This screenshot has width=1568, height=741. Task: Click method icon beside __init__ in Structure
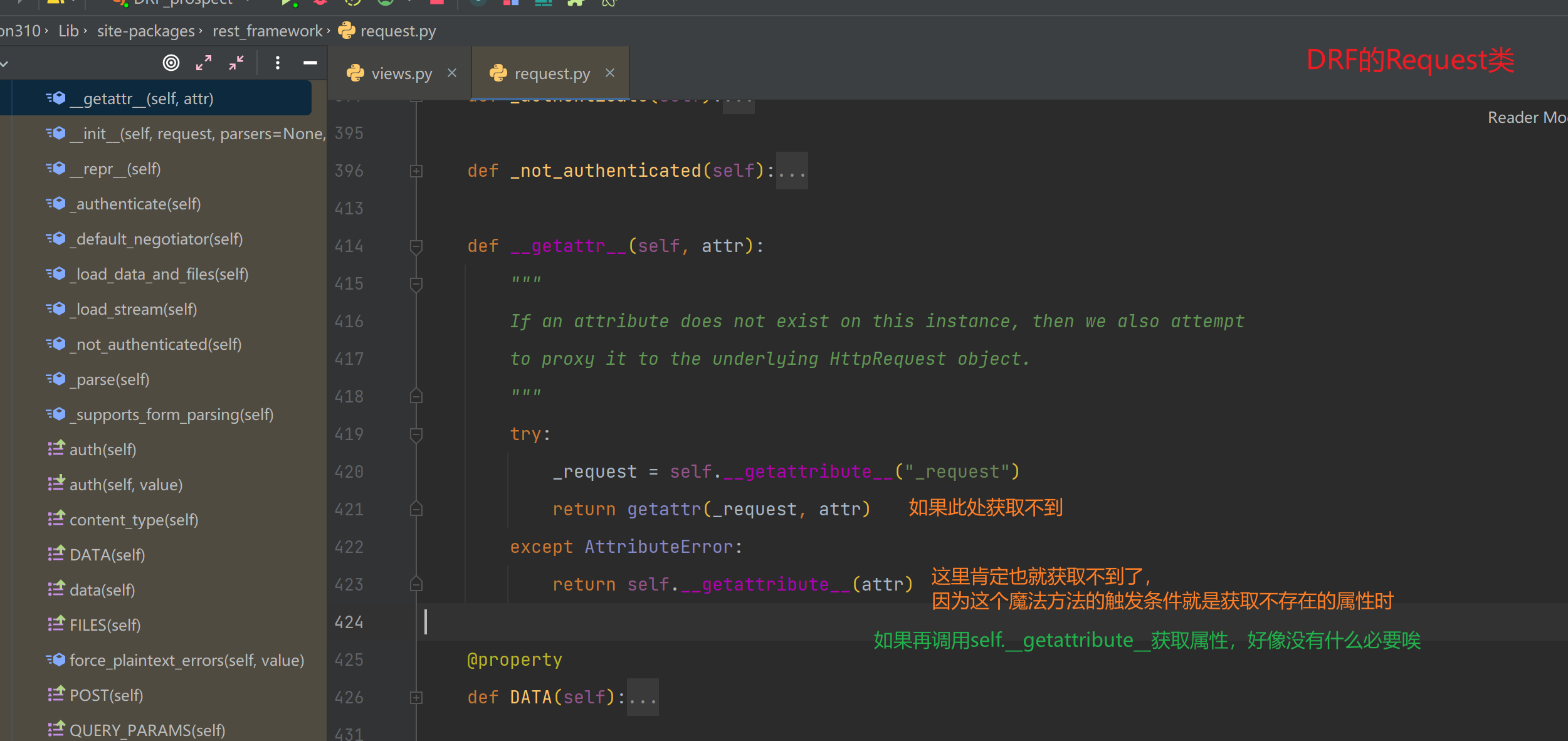pyautogui.click(x=56, y=133)
